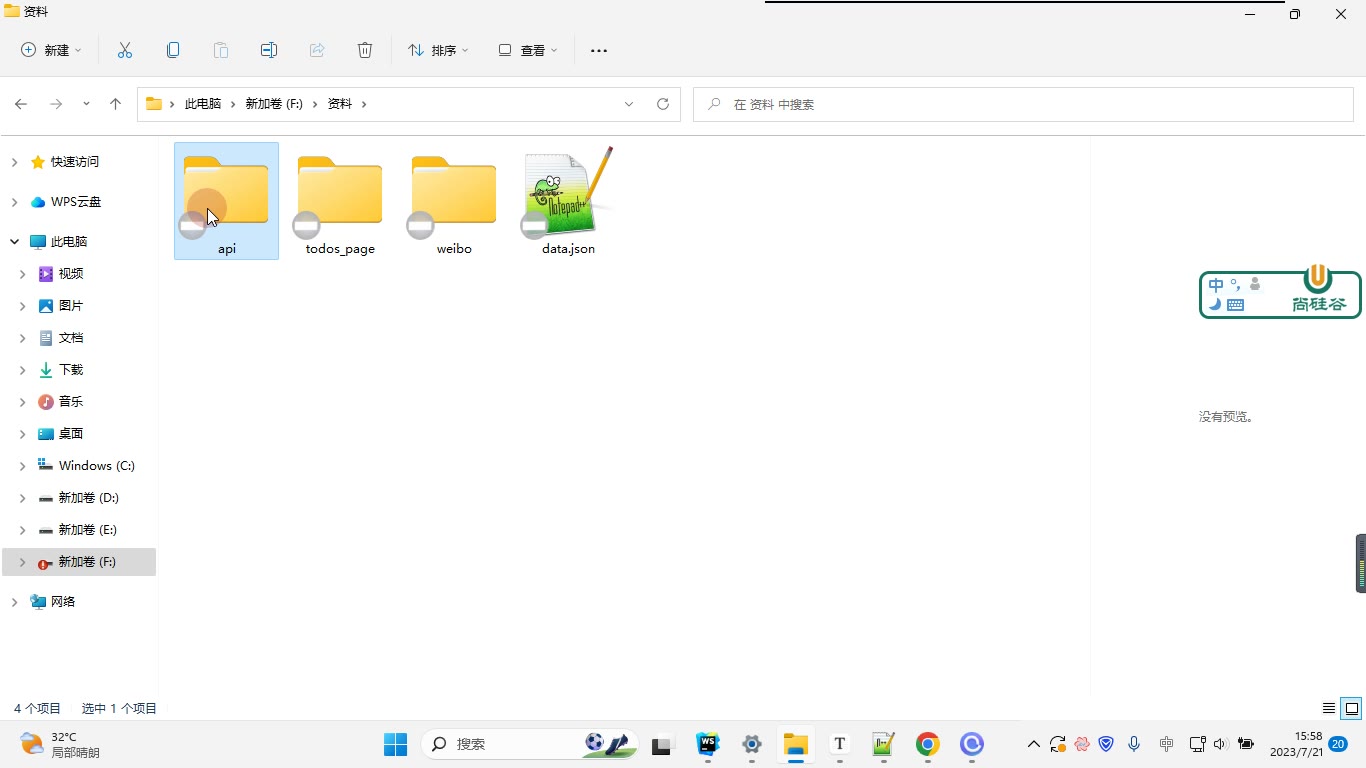
Task: Click the Rename icon in toolbar
Action: [269, 50]
